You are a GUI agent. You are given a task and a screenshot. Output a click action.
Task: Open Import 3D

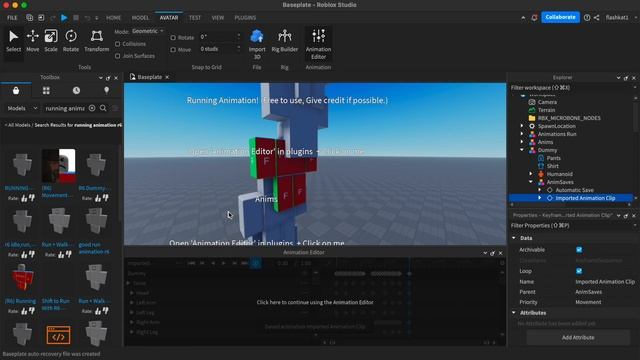click(257, 44)
